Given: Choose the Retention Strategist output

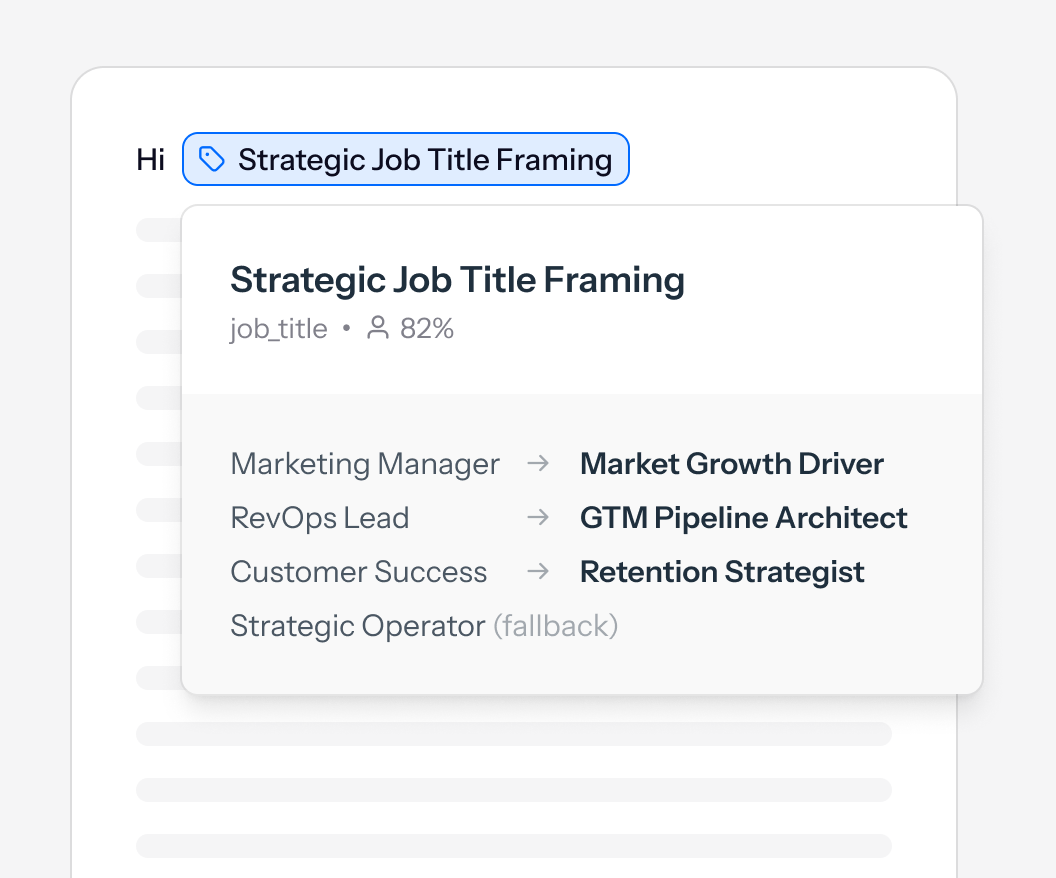Looking at the screenshot, I should pos(721,572).
